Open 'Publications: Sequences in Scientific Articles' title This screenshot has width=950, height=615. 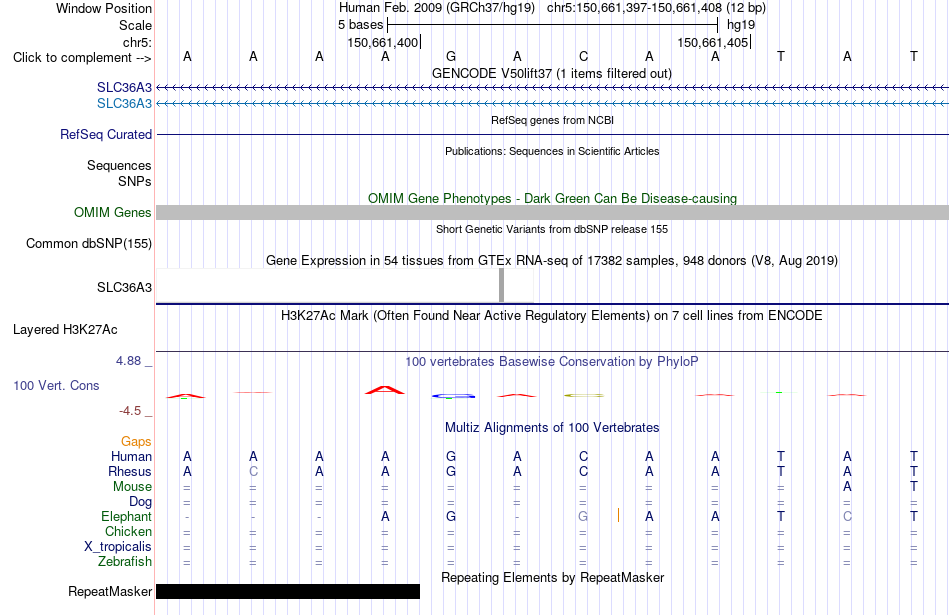552,151
